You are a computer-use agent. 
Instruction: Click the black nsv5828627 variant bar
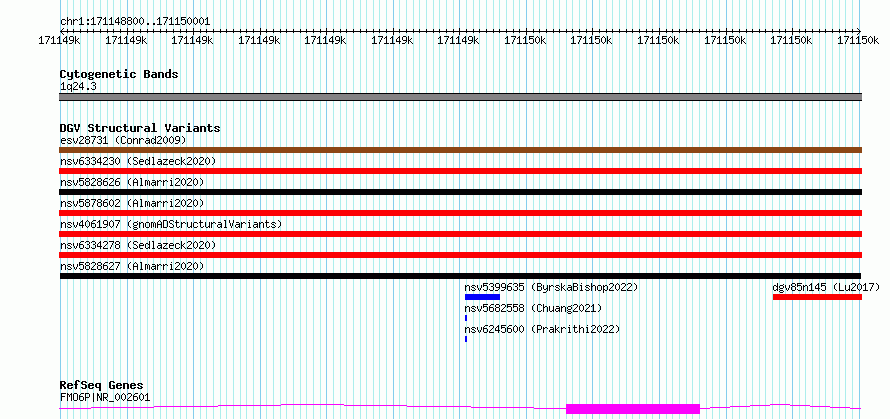tap(460, 276)
